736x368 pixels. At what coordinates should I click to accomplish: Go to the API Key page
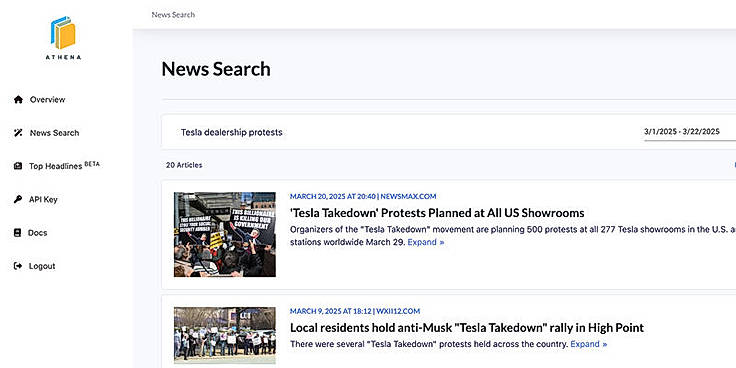(x=43, y=199)
